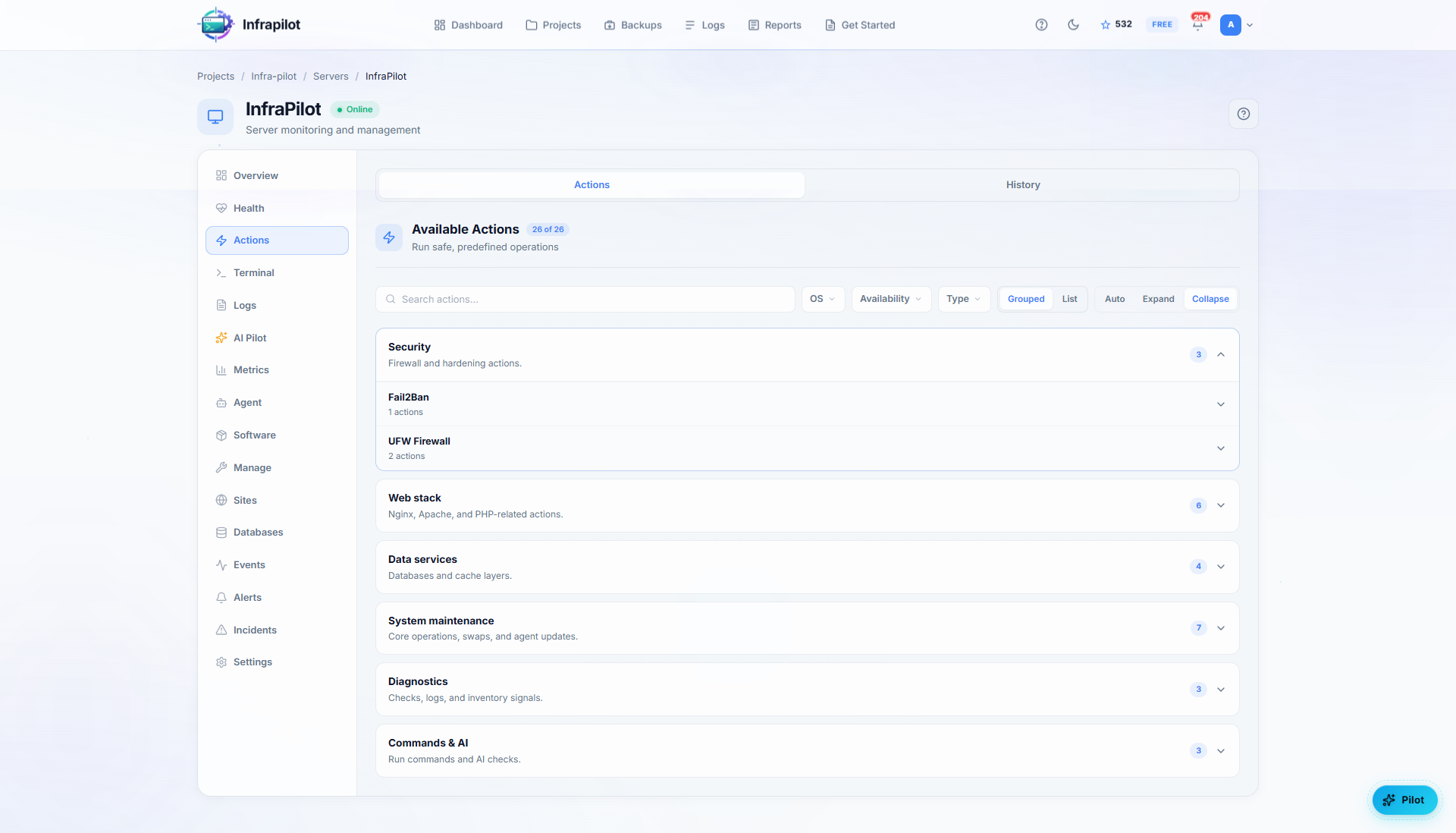Toggle dark mode moon icon
This screenshot has height=833, width=1456.
point(1073,25)
